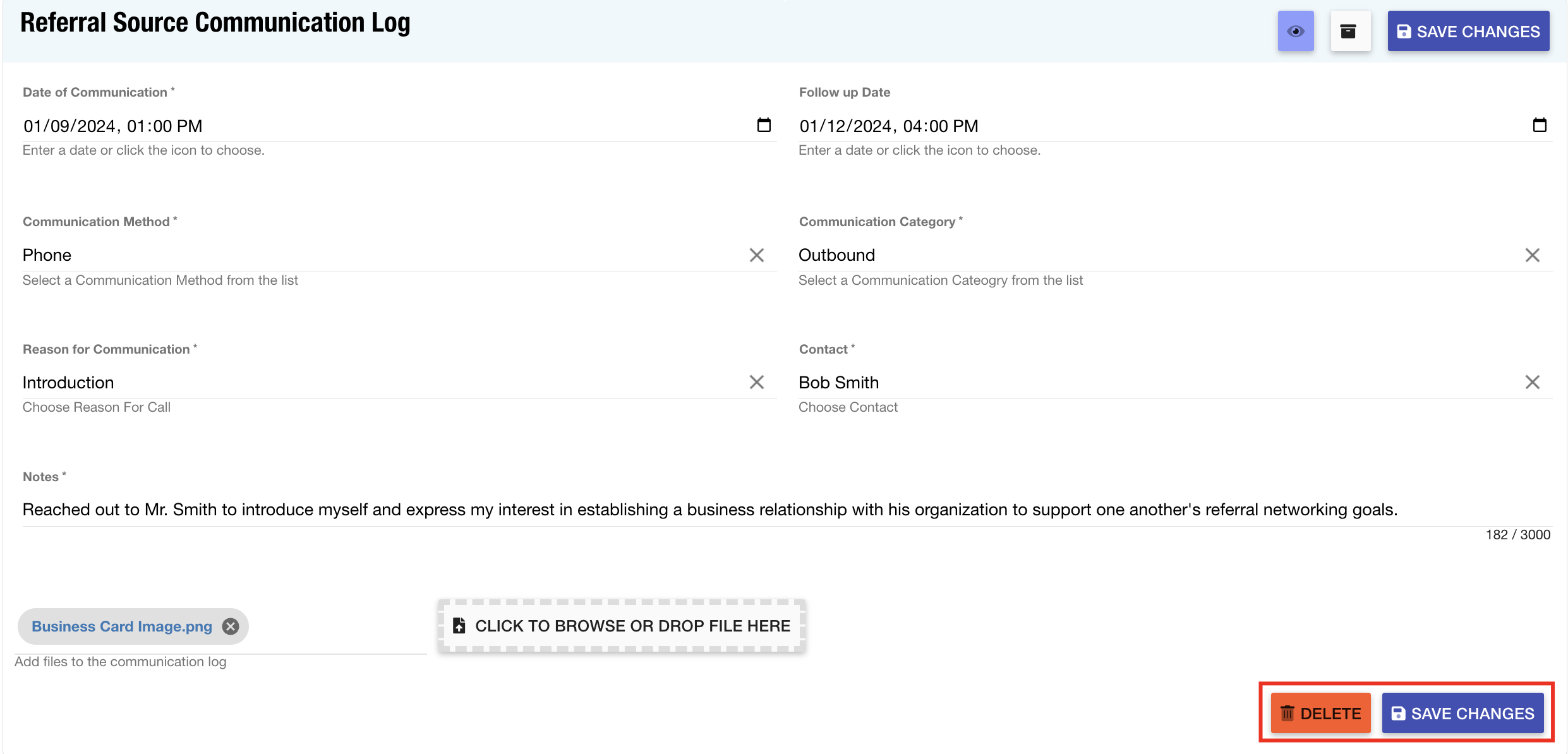Click the archive box icon
The height and width of the screenshot is (754, 1568).
coord(1349,31)
